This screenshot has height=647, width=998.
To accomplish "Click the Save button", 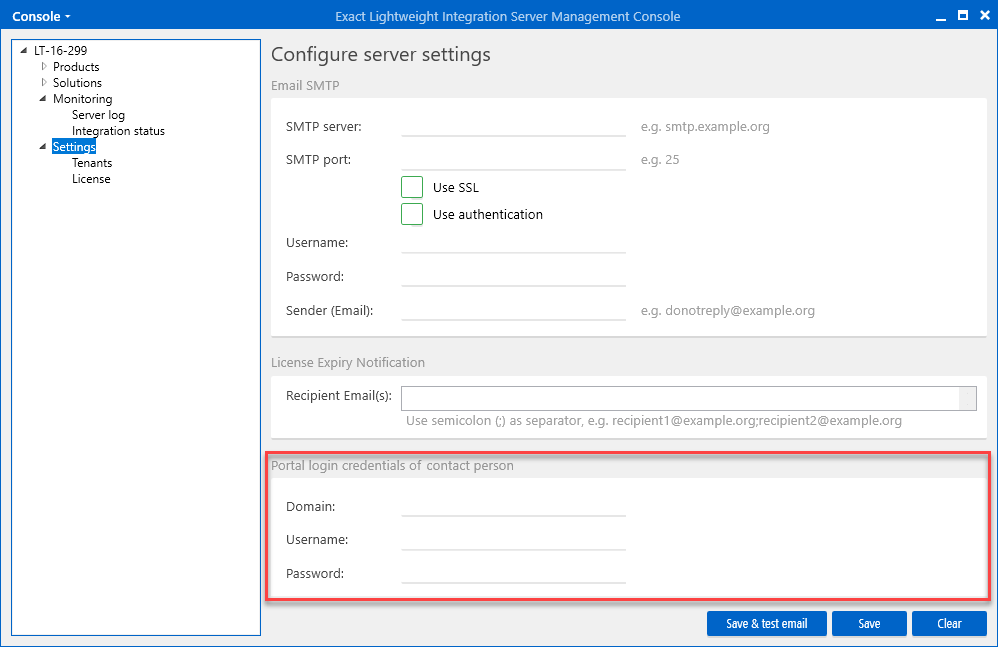I will [869, 623].
